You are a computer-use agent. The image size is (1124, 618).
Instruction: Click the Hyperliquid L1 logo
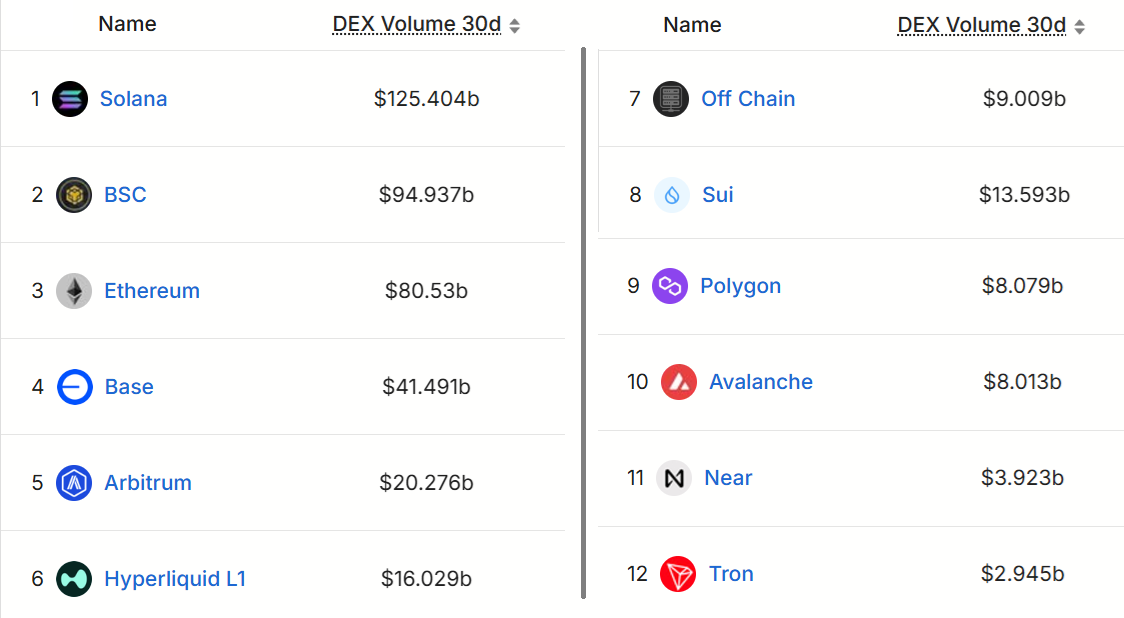coord(72,578)
